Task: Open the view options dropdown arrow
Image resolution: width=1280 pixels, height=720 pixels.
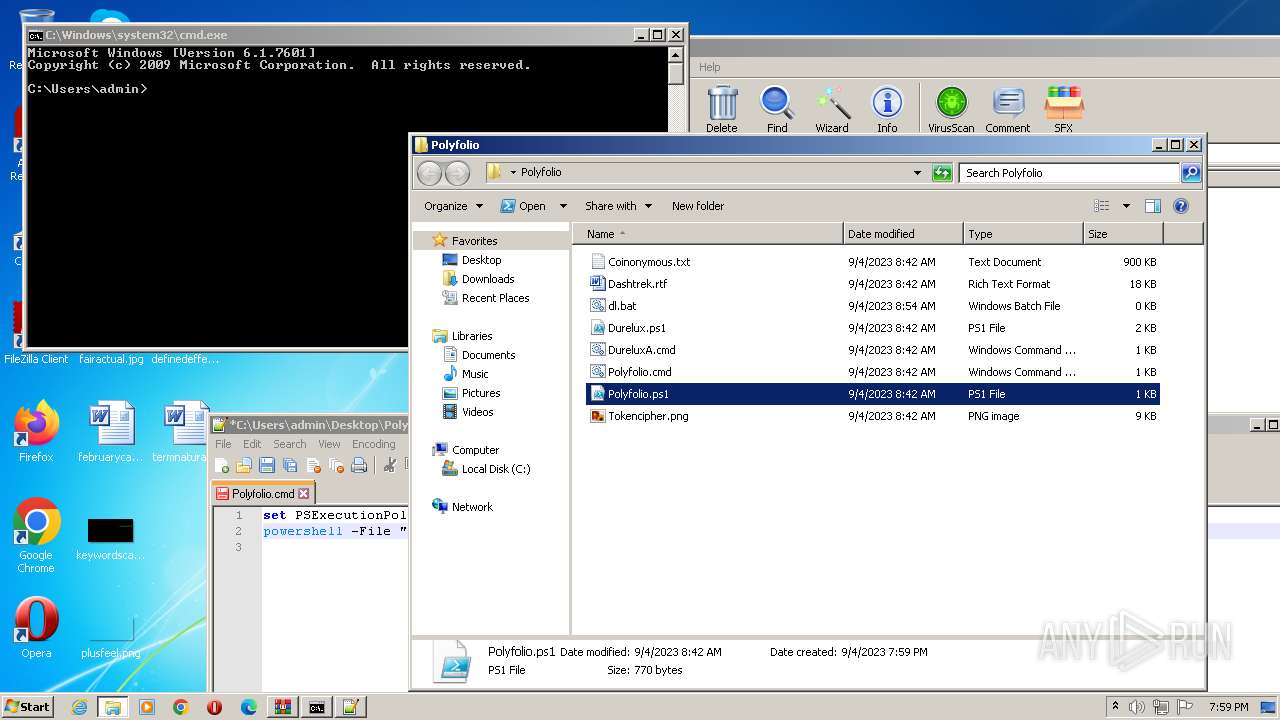Action: [1126, 206]
